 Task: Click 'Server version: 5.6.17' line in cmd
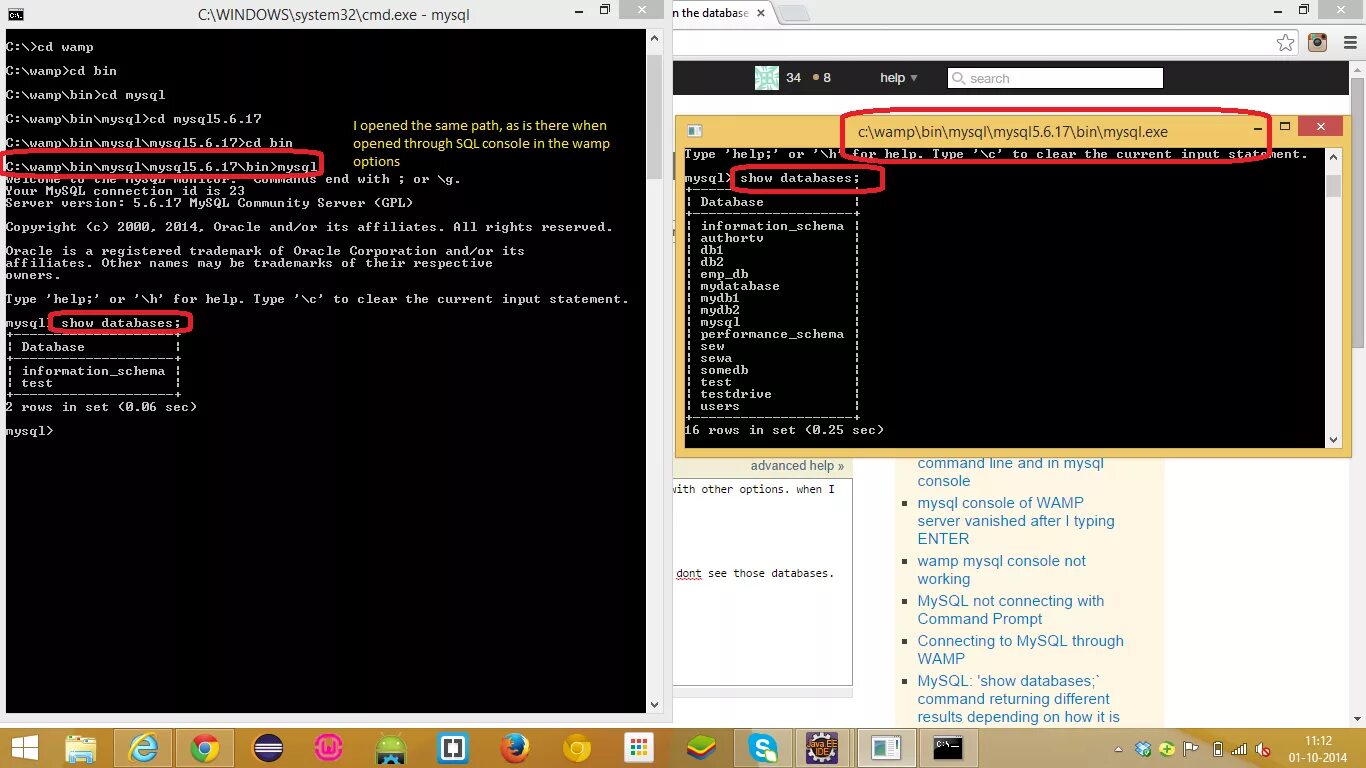coord(209,203)
